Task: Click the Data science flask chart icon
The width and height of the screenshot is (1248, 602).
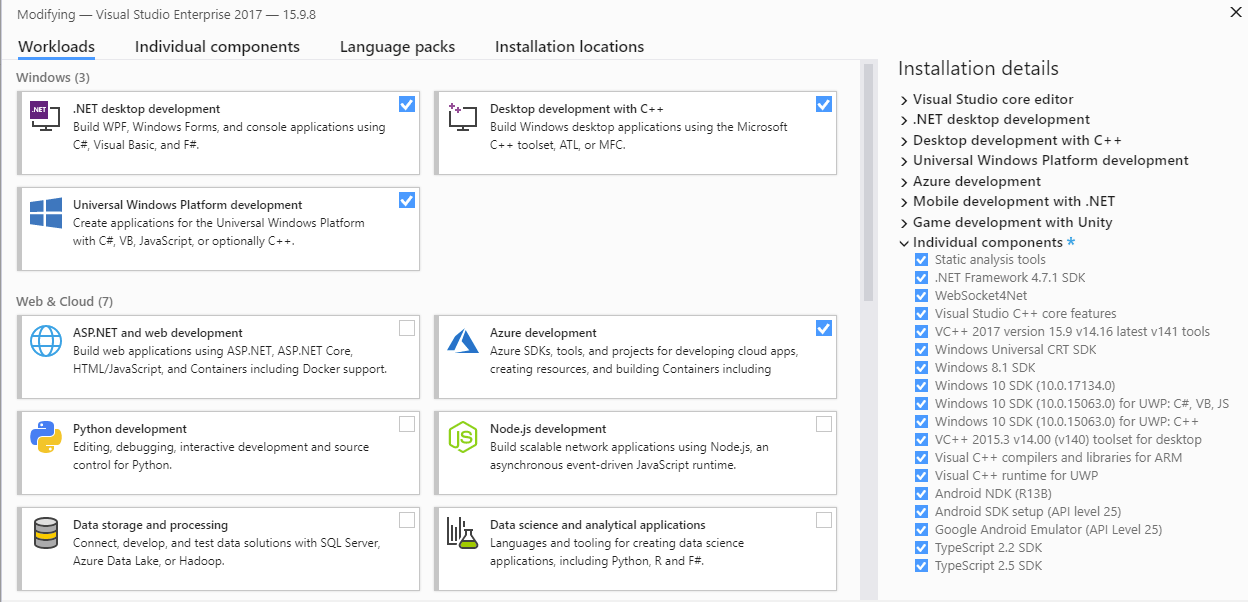Action: pyautogui.click(x=462, y=533)
